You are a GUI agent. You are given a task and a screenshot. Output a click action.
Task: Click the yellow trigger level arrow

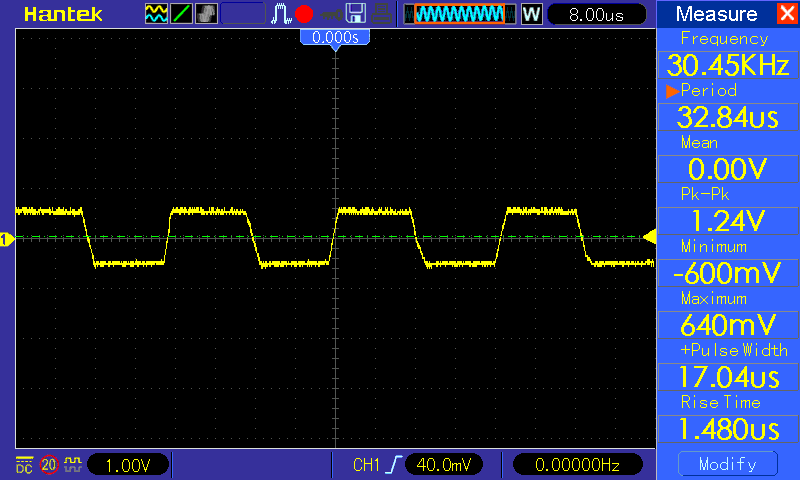coord(649,237)
